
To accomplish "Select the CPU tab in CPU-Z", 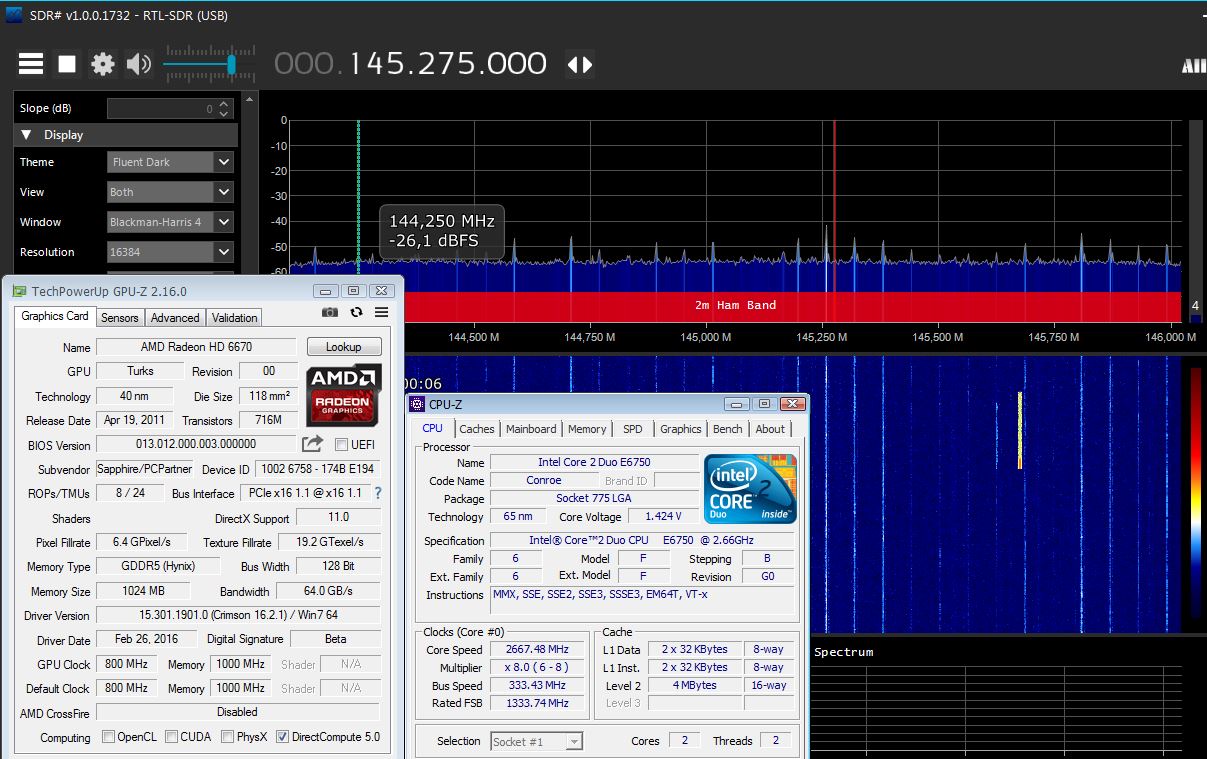I will click(x=432, y=428).
